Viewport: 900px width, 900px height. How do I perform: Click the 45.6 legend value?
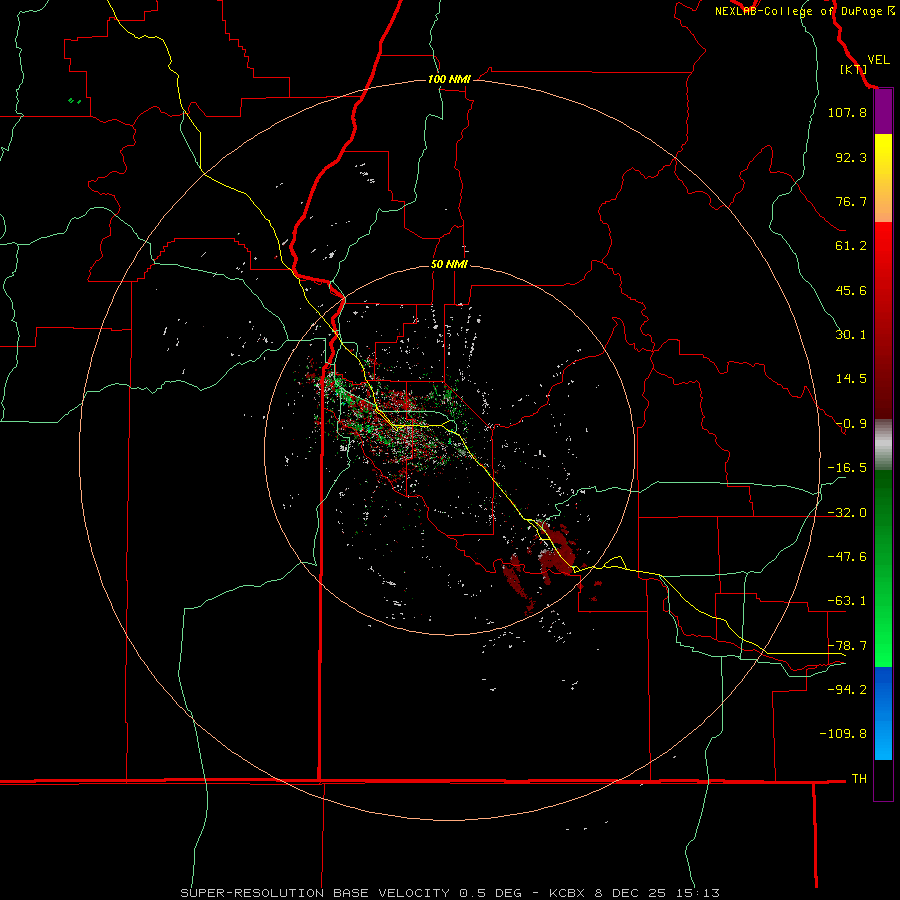click(x=851, y=290)
